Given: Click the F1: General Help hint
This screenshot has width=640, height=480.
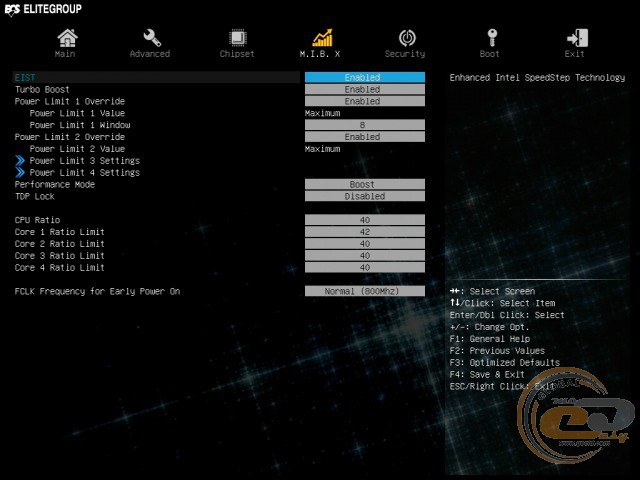Looking at the screenshot, I should [x=490, y=339].
